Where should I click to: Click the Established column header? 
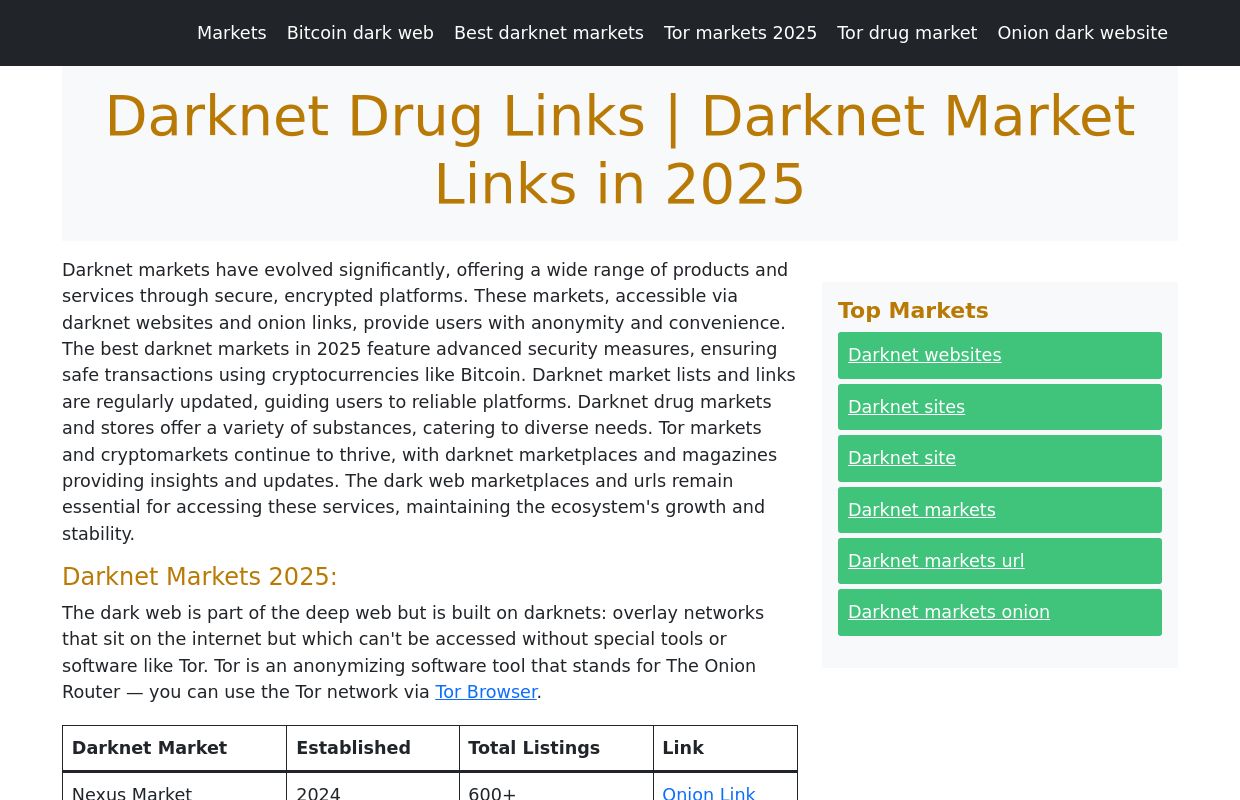click(x=353, y=747)
